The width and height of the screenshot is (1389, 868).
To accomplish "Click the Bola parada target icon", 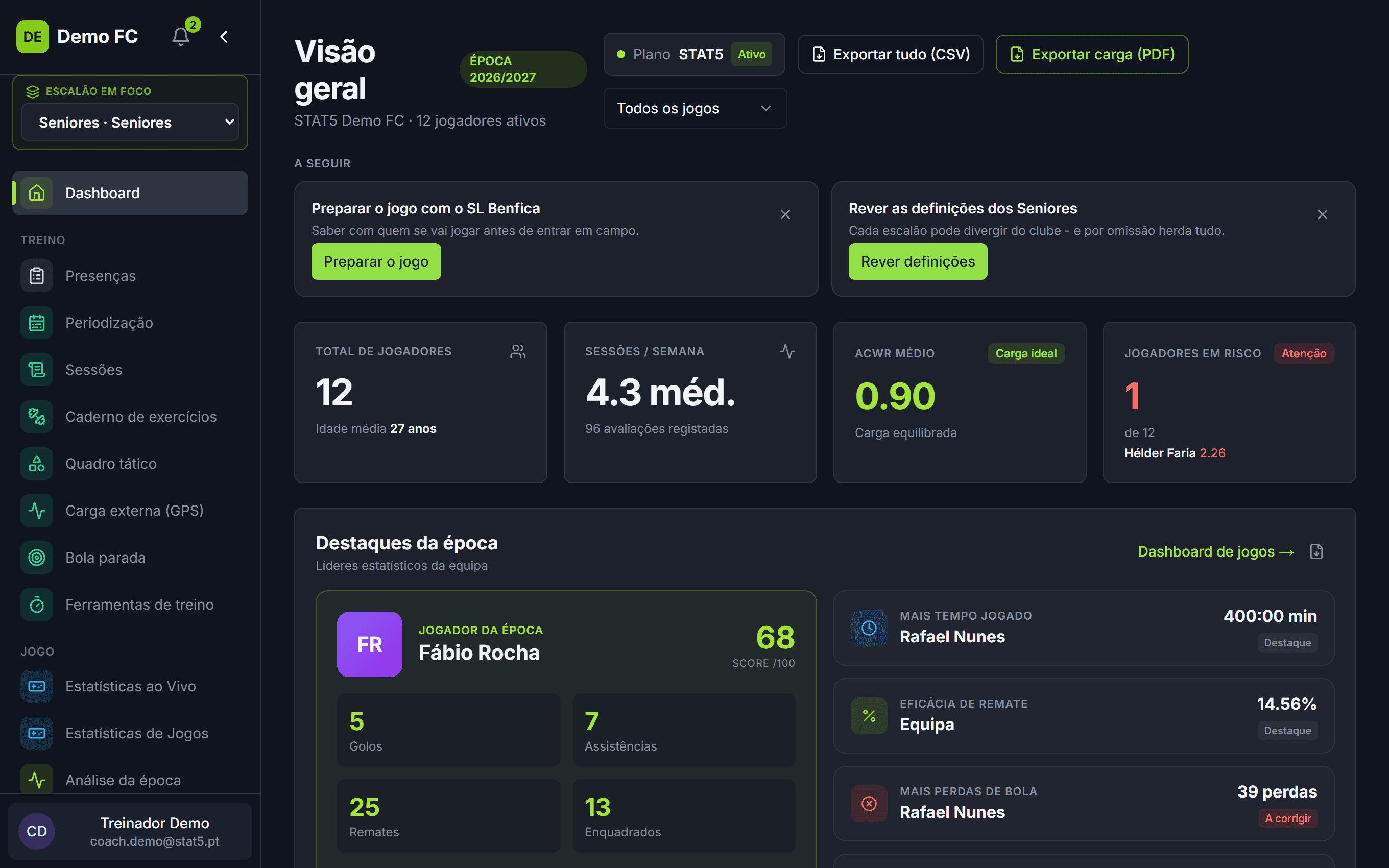I will pyautogui.click(x=37, y=558).
